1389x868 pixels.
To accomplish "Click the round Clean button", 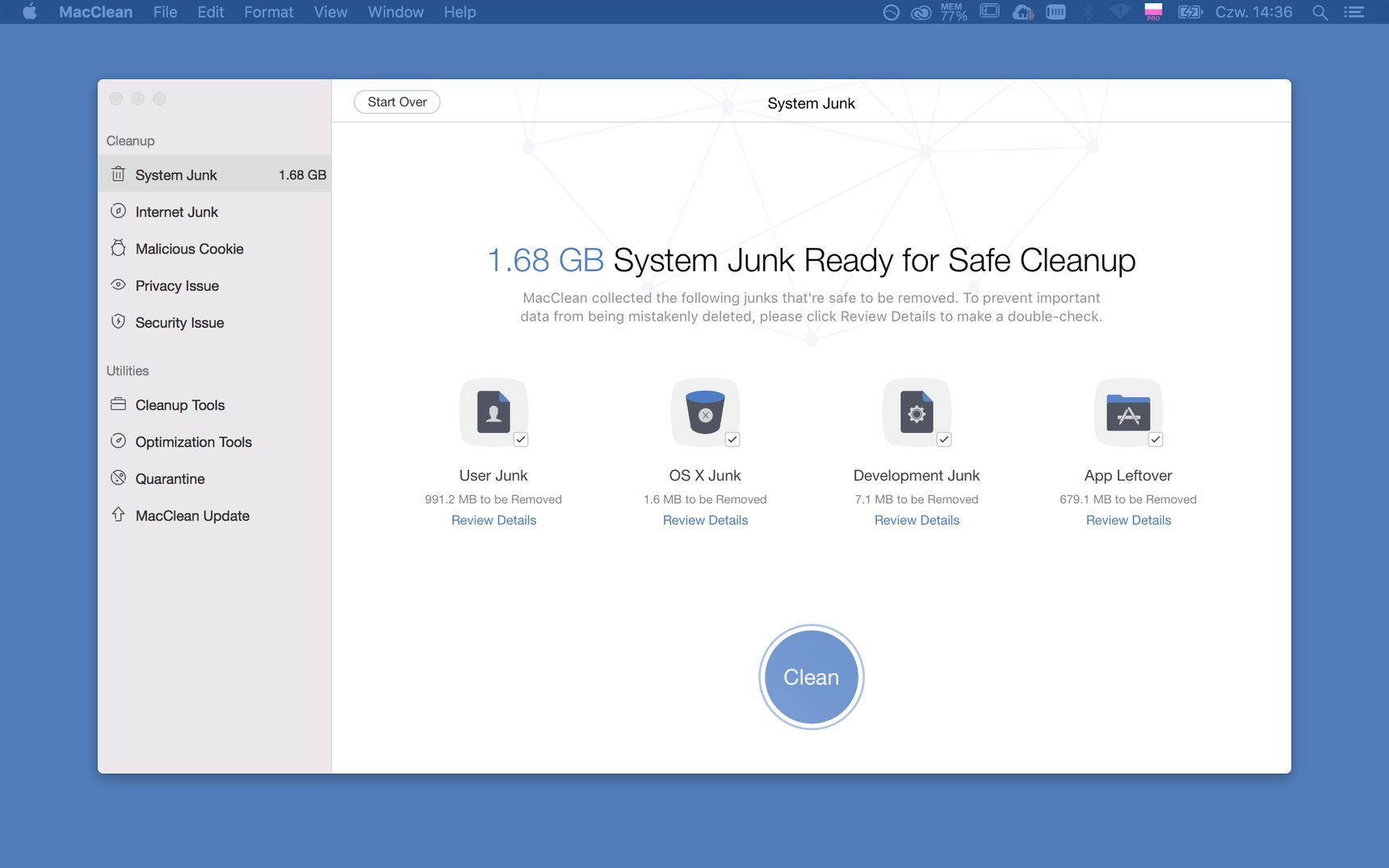I will point(812,677).
